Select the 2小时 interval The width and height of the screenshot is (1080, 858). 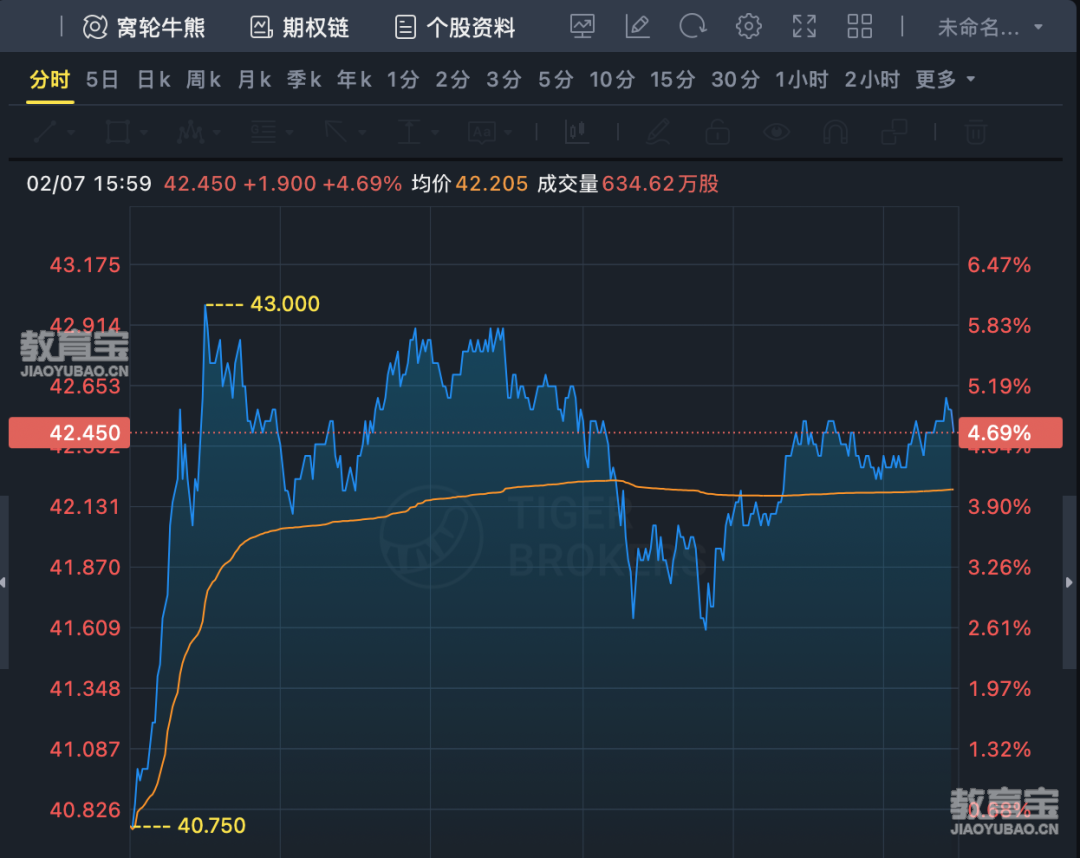pyautogui.click(x=872, y=80)
